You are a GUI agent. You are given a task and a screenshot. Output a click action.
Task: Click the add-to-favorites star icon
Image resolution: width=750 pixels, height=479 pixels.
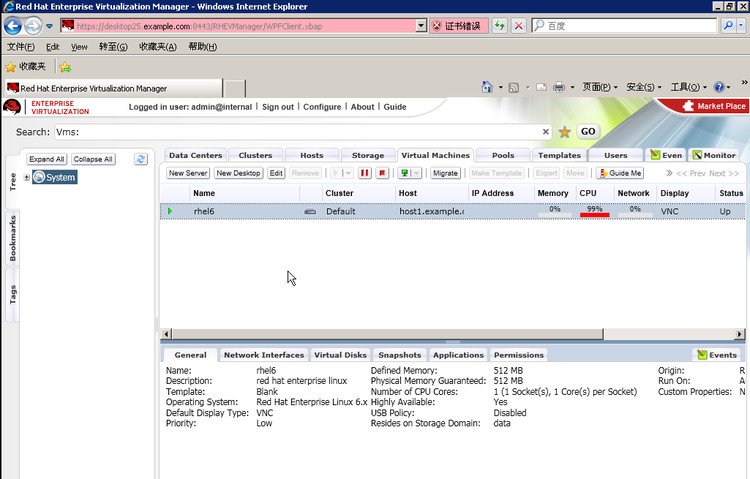pos(66,67)
